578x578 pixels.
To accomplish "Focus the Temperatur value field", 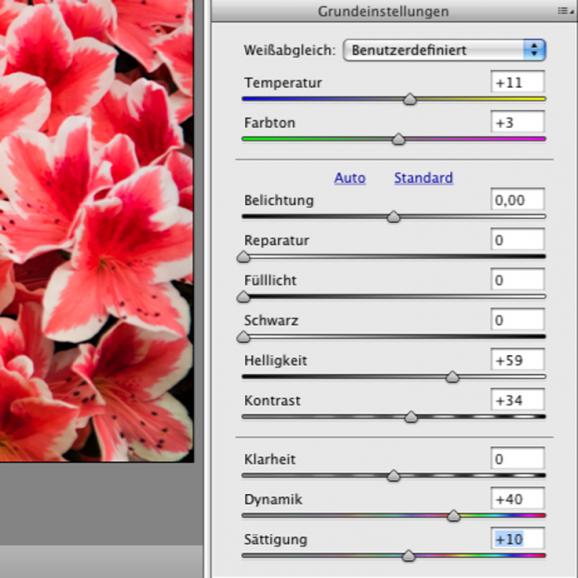I will pos(518,82).
